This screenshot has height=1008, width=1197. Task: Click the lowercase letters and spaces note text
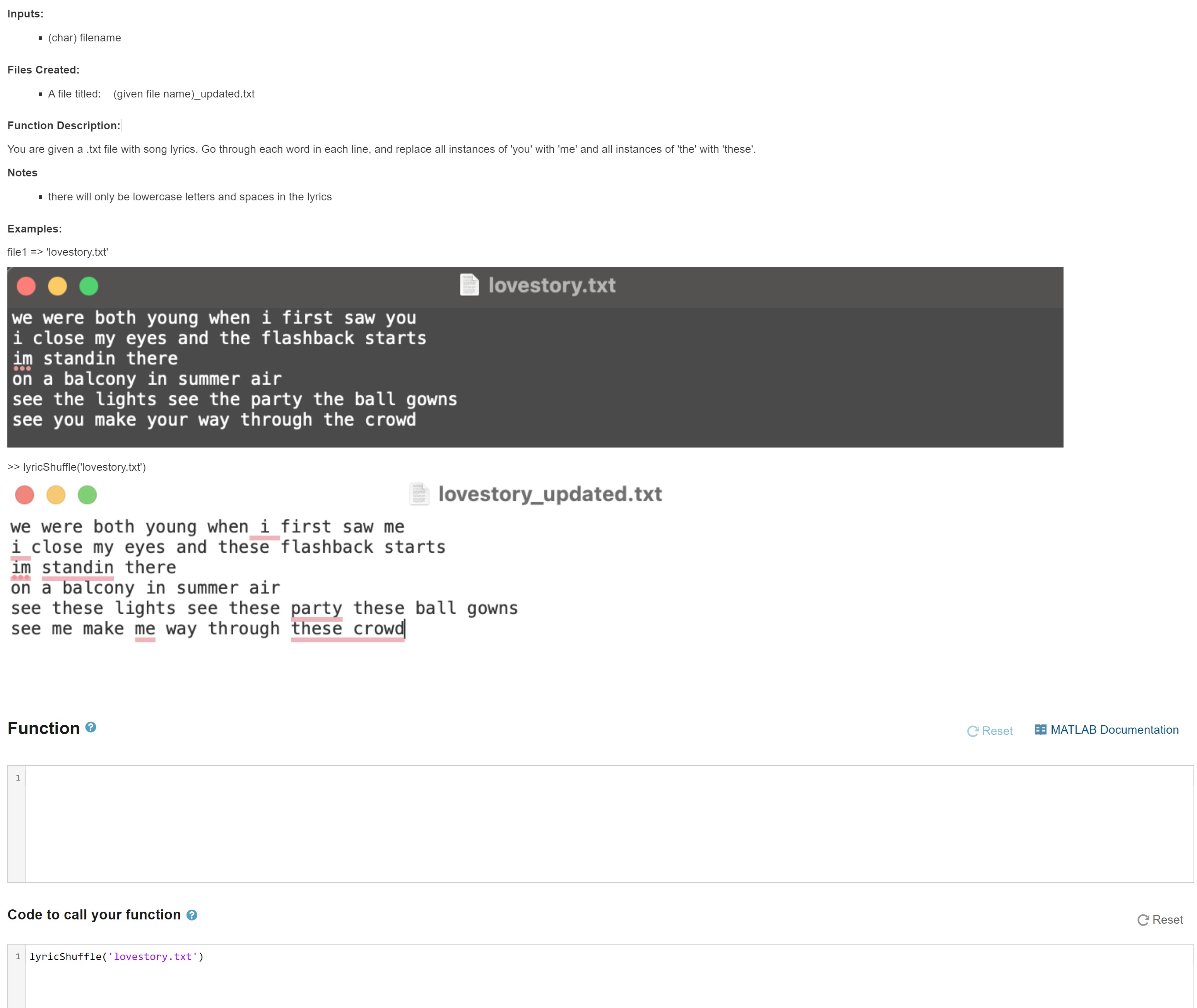[190, 196]
